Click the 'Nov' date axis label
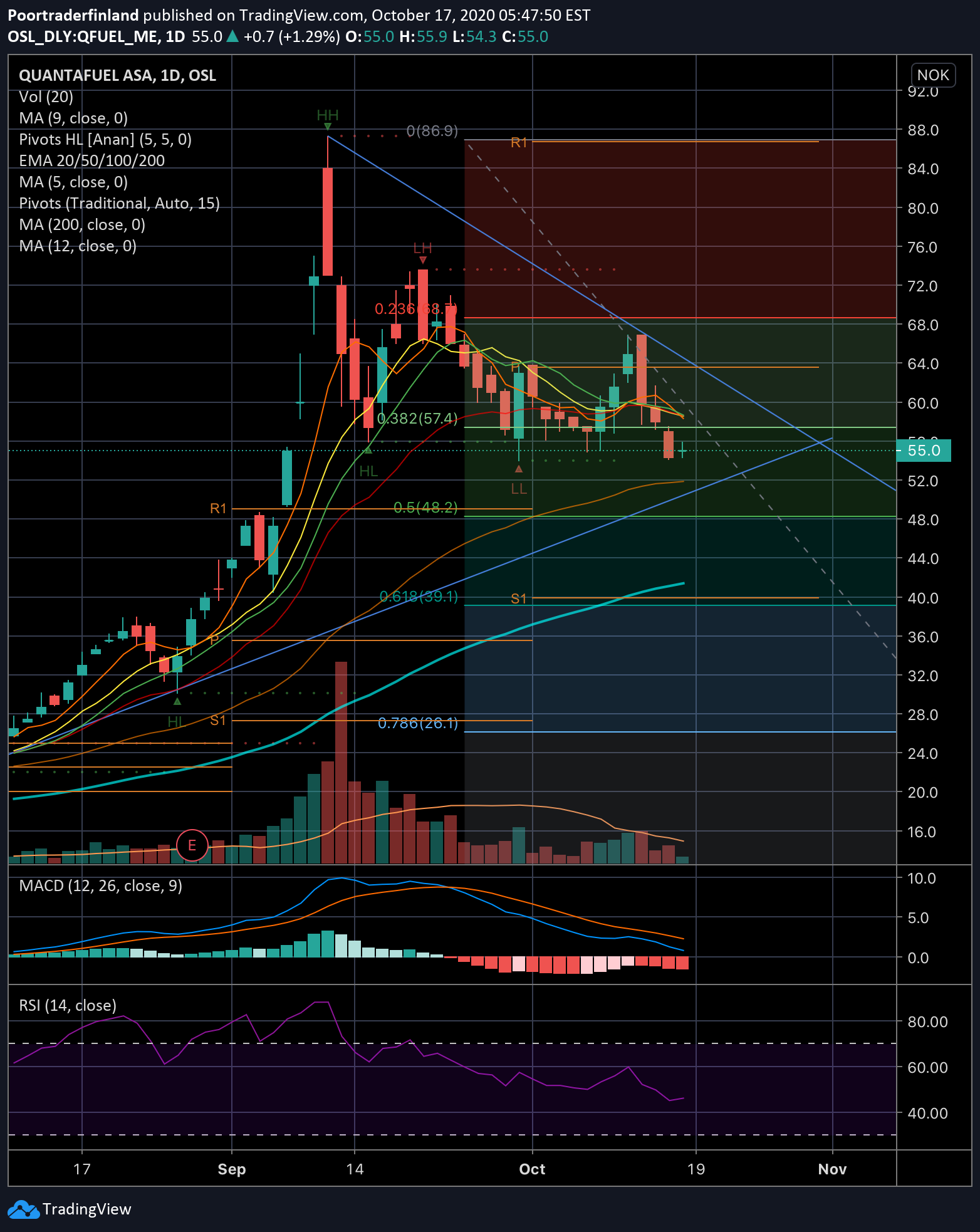Image resolution: width=980 pixels, height=1232 pixels. tap(832, 1169)
